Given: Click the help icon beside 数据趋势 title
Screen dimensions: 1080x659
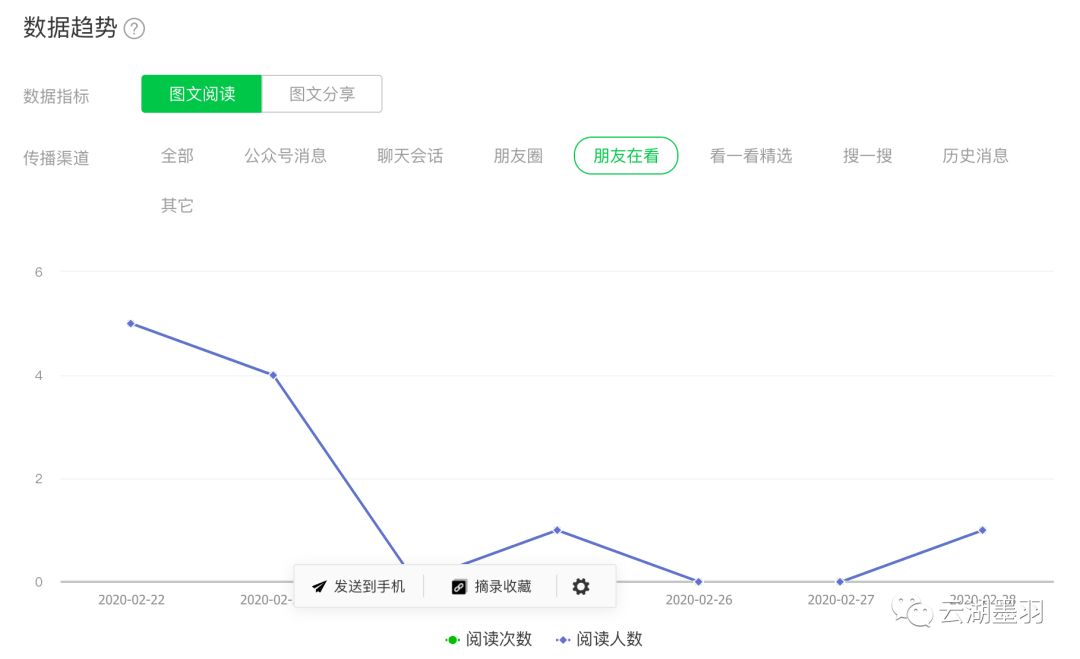Looking at the screenshot, I should [134, 29].
